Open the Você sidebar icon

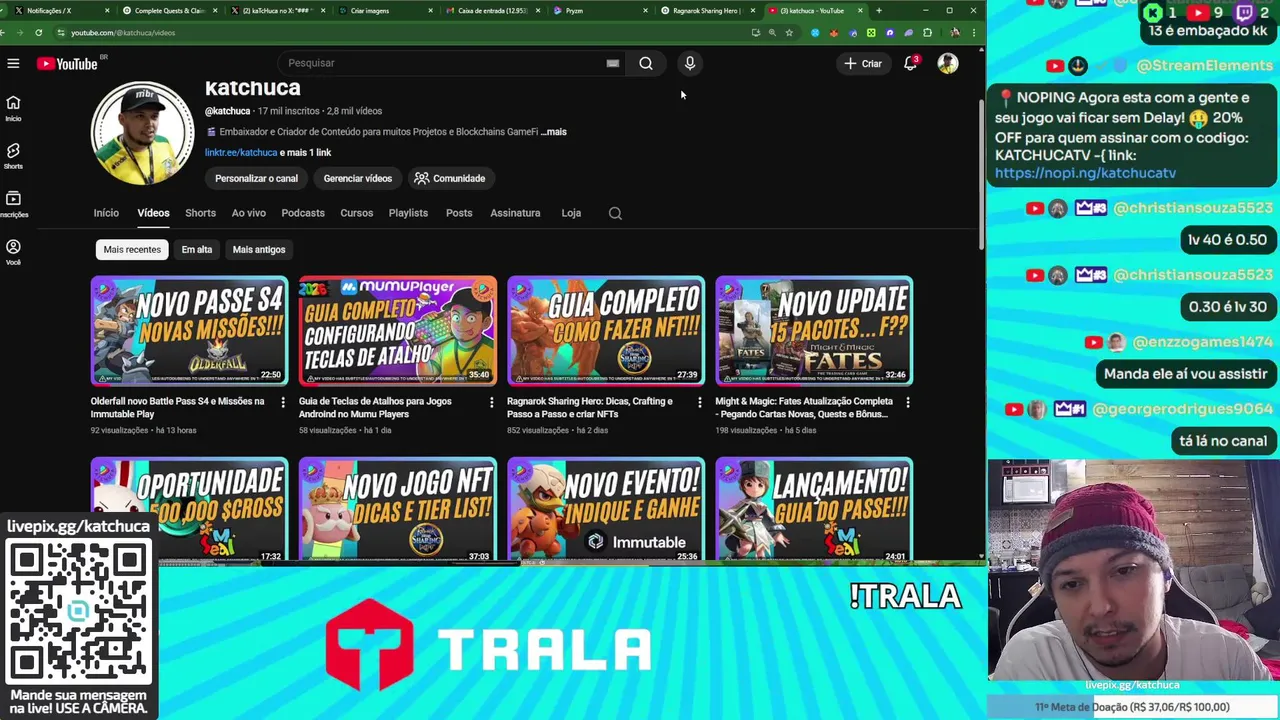(x=13, y=252)
